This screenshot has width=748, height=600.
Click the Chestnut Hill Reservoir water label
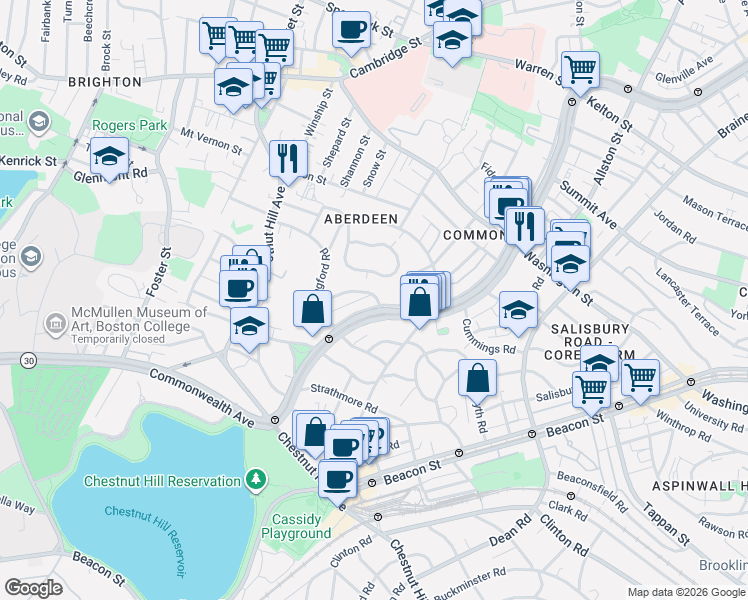(146, 541)
